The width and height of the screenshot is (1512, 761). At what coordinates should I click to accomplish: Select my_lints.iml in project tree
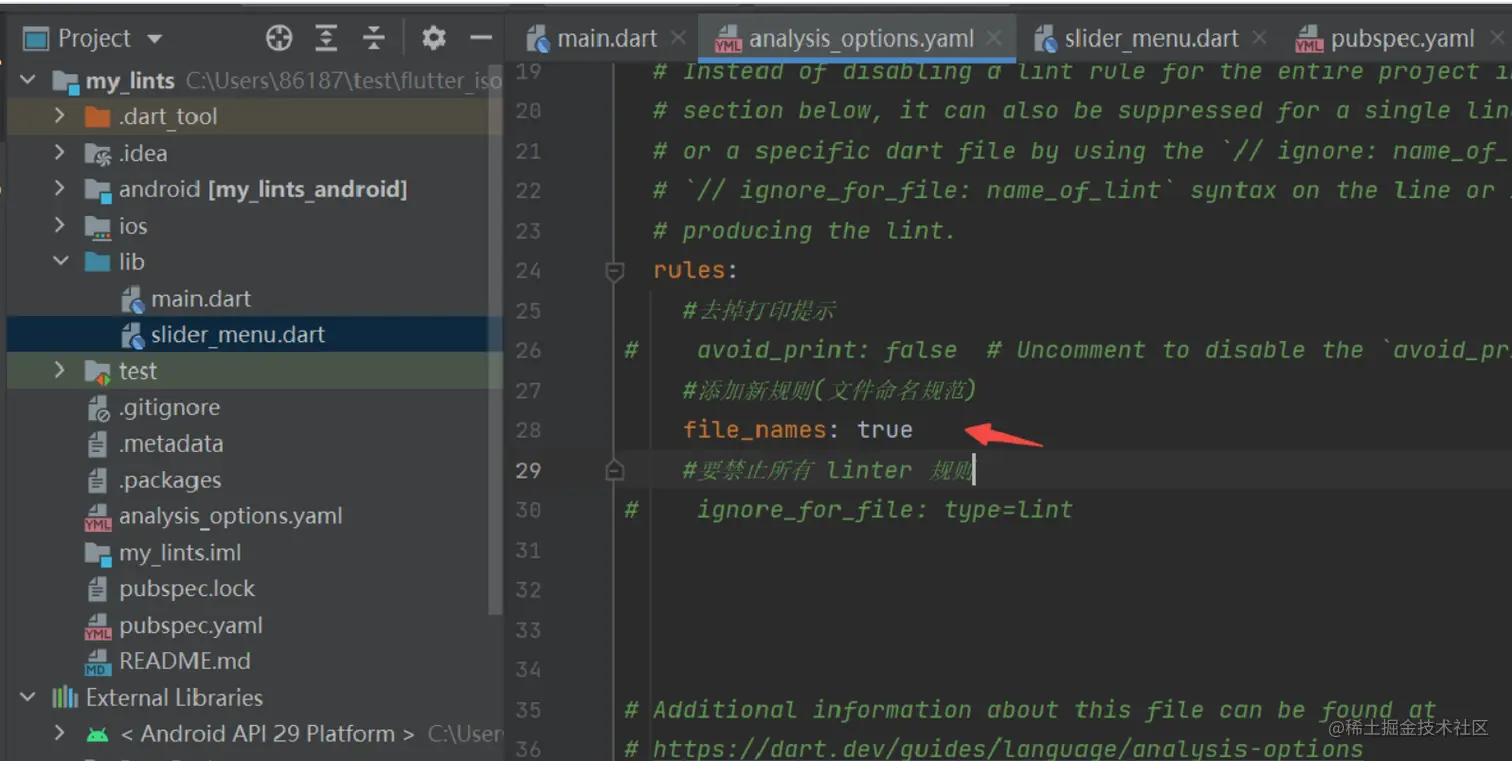180,552
